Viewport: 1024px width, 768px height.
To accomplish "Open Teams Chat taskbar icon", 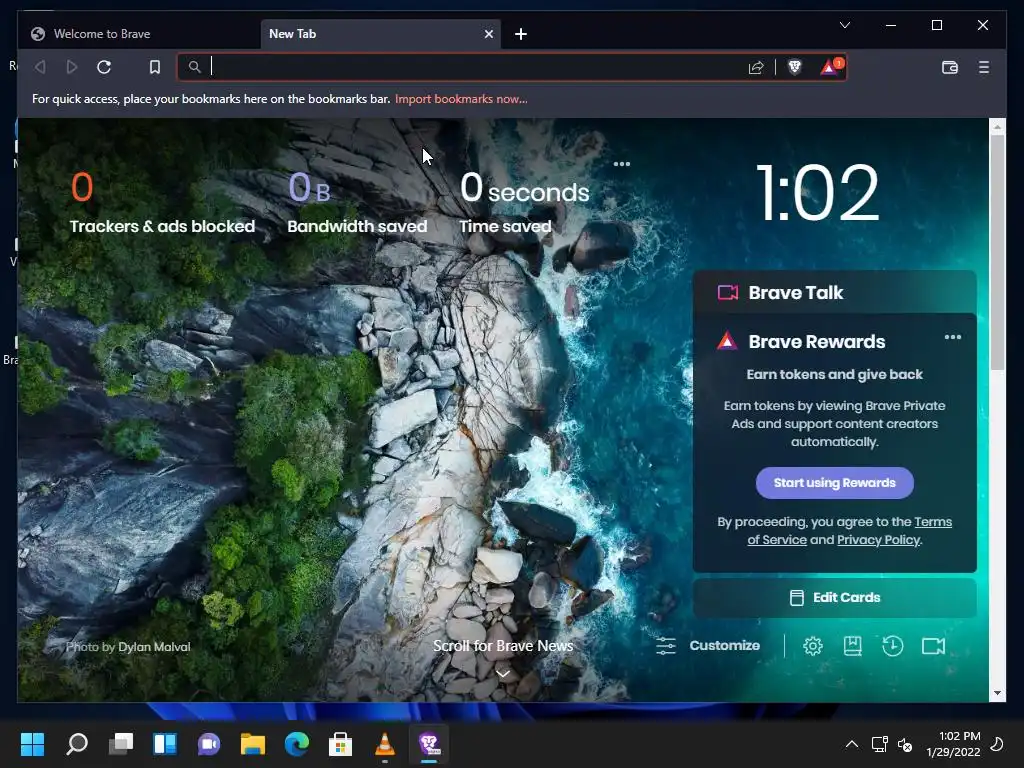I will [x=209, y=744].
